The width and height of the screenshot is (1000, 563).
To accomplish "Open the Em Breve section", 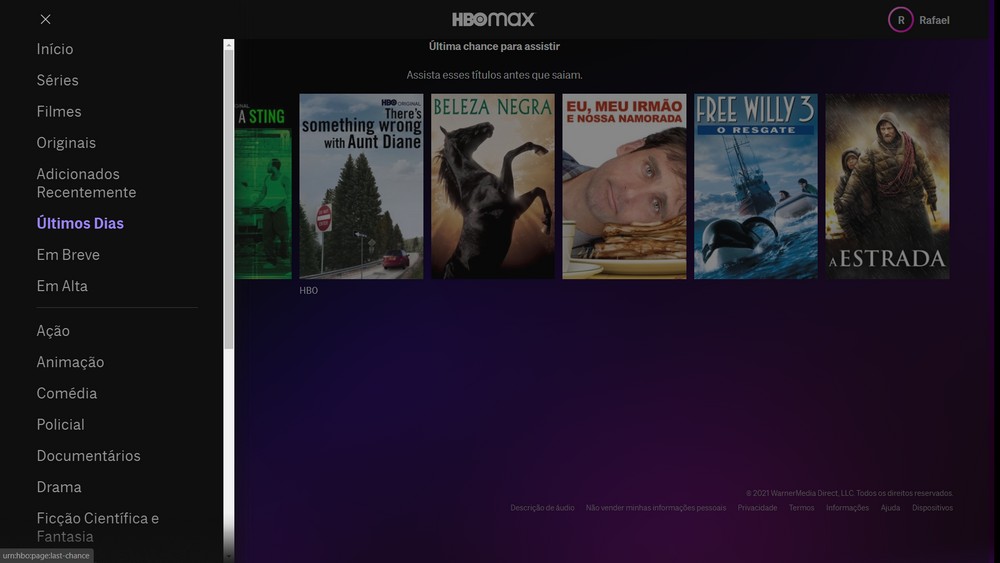I will click(x=68, y=255).
